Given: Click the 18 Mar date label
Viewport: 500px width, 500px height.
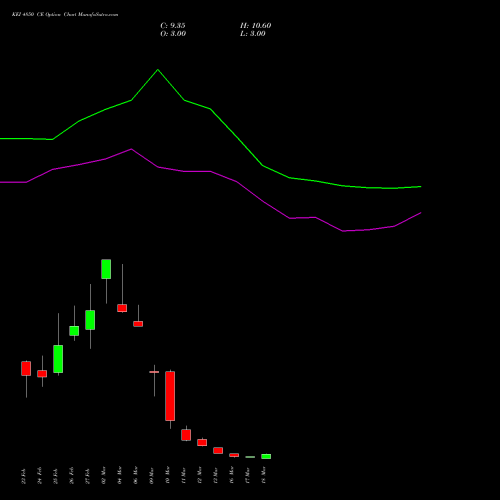Looking at the screenshot, I should 264,475.
